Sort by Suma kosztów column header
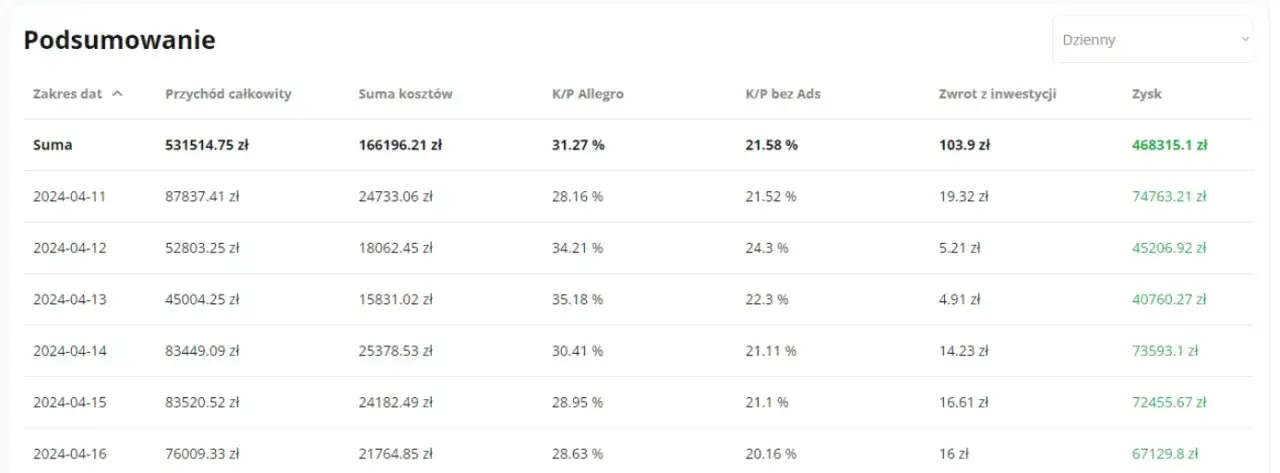 [405, 94]
